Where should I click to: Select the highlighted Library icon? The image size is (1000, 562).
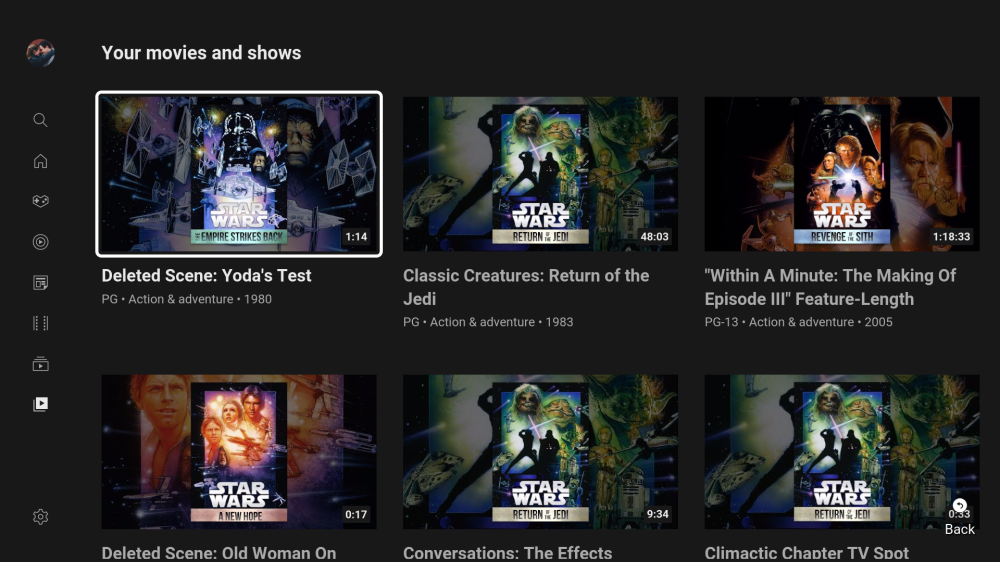(40, 404)
